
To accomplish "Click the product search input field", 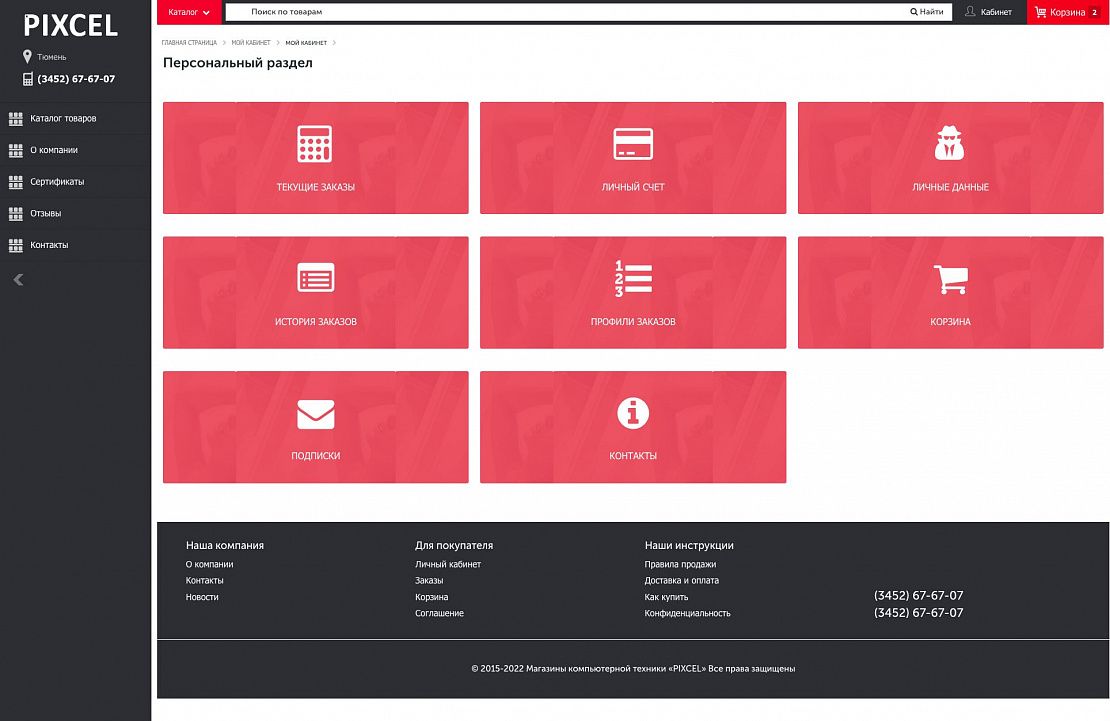I will [570, 12].
